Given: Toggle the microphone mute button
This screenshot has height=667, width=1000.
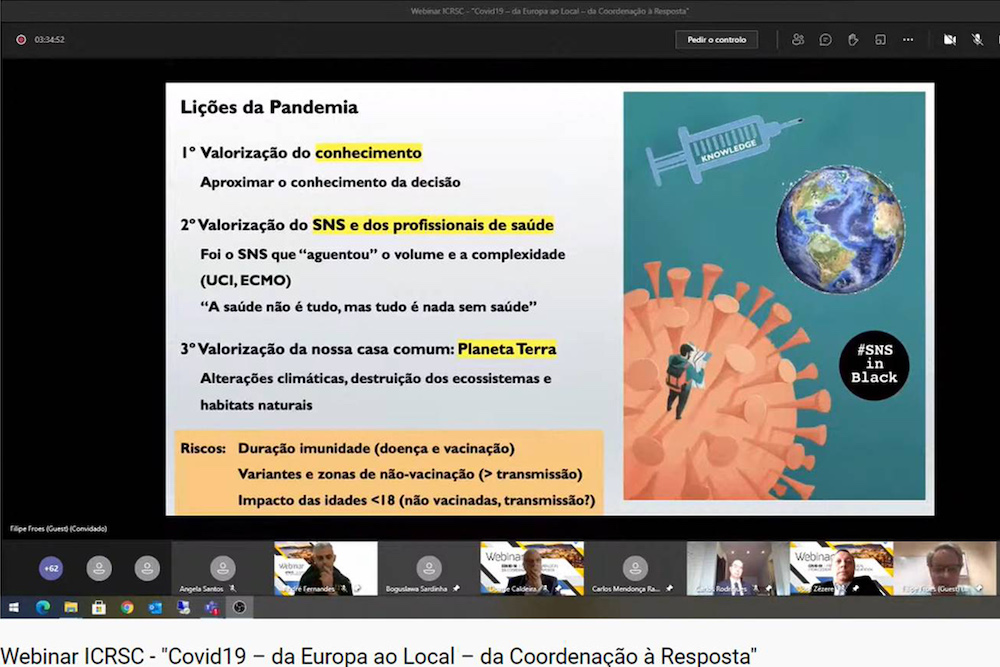Looking at the screenshot, I should 977,40.
